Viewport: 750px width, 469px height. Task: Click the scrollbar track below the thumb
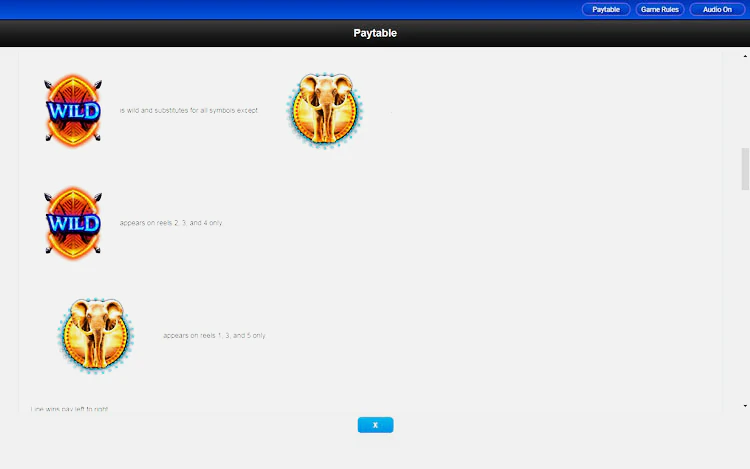coord(744,300)
